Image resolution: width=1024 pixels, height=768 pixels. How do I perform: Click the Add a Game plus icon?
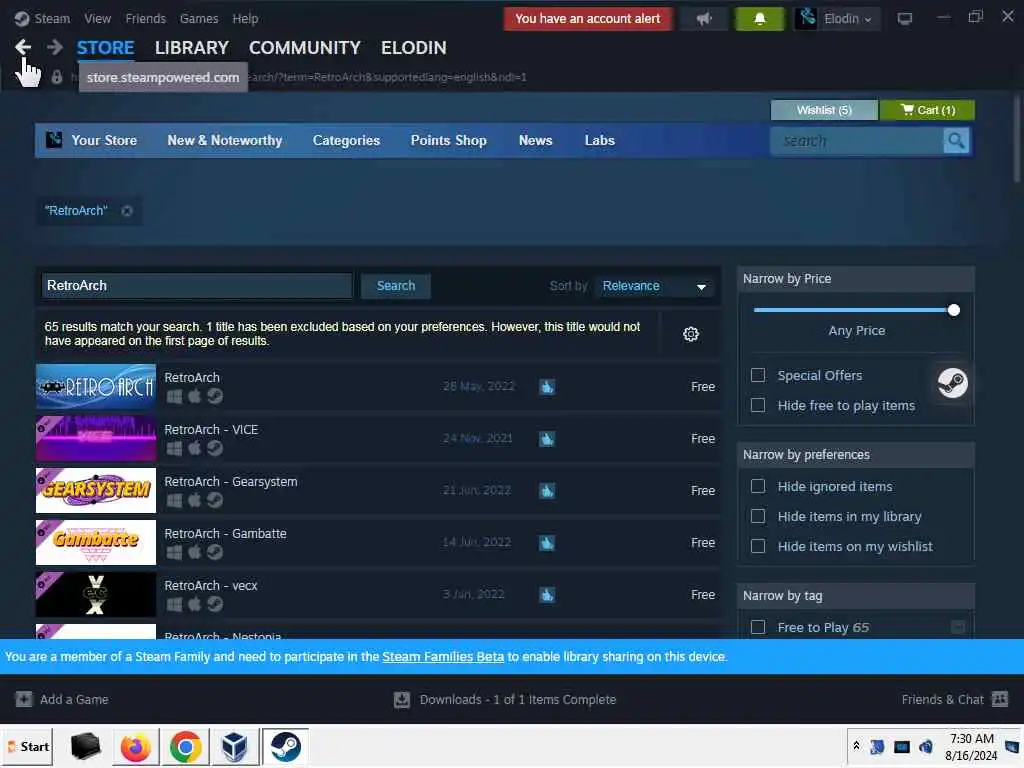(x=24, y=699)
